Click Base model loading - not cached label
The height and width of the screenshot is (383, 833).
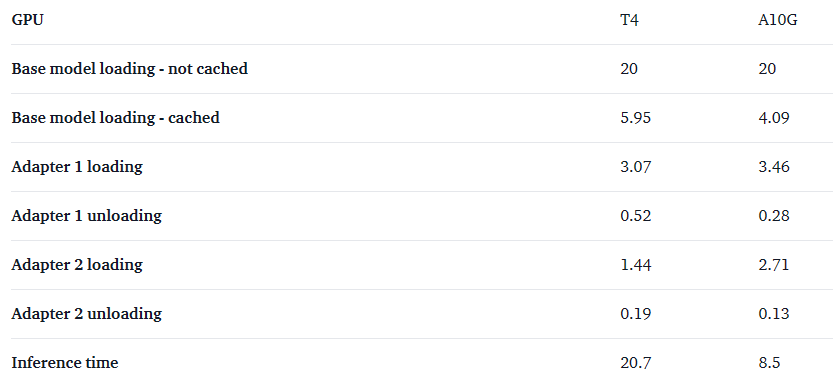(130, 69)
